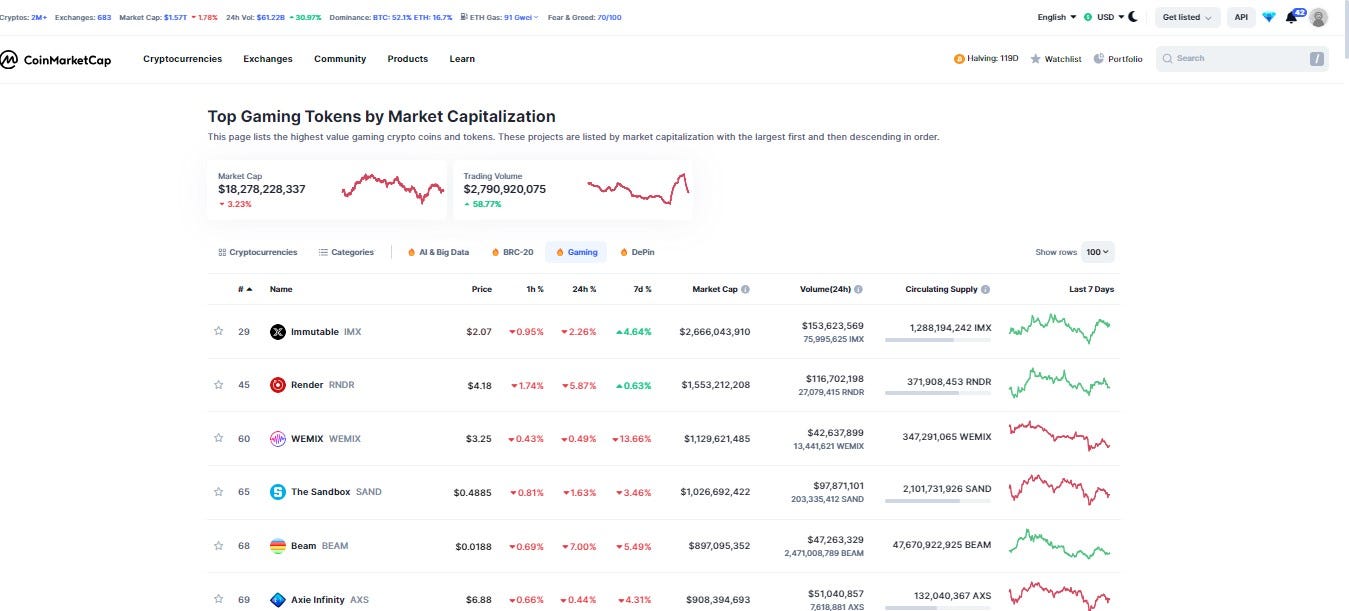Click The Sandbox SAND coin icon
Viewport: 1349px width, 611px height.
[278, 492]
